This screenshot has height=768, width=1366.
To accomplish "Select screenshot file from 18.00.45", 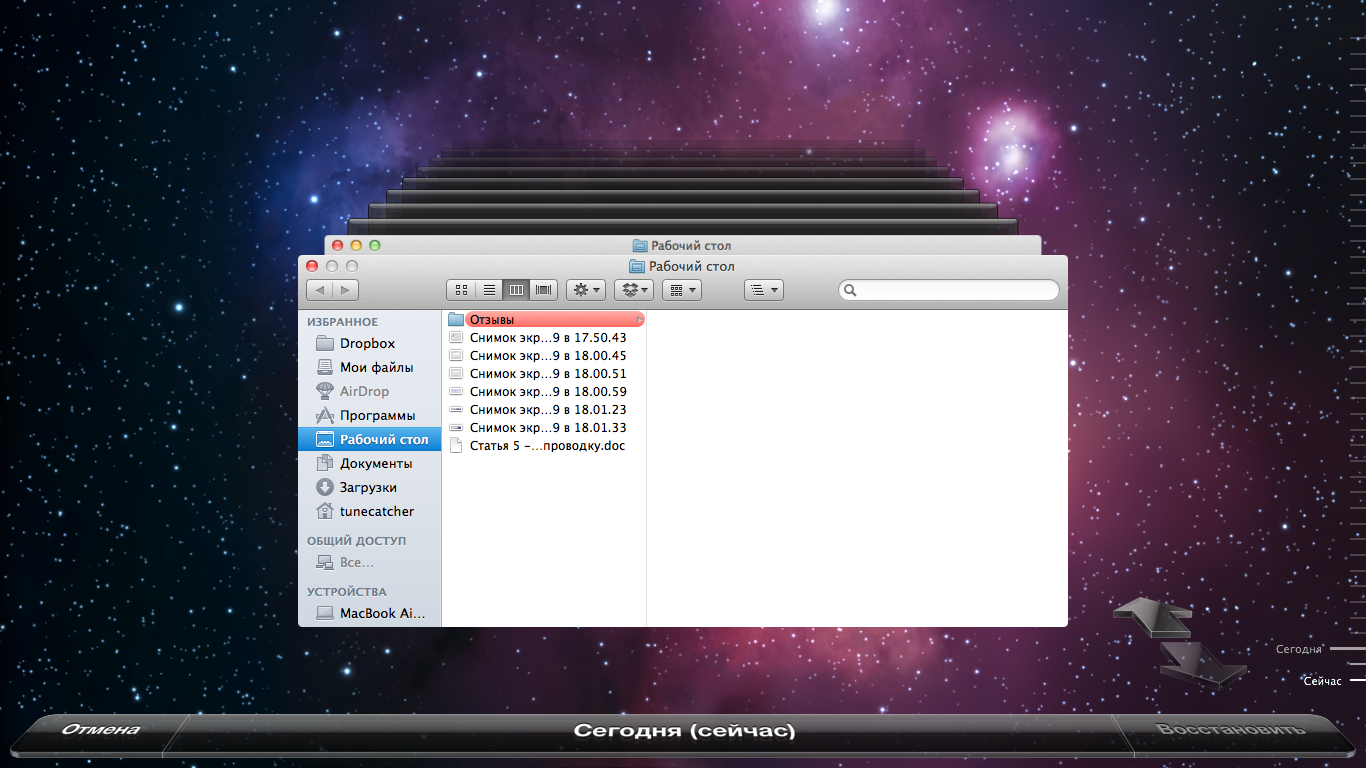I will coord(545,356).
